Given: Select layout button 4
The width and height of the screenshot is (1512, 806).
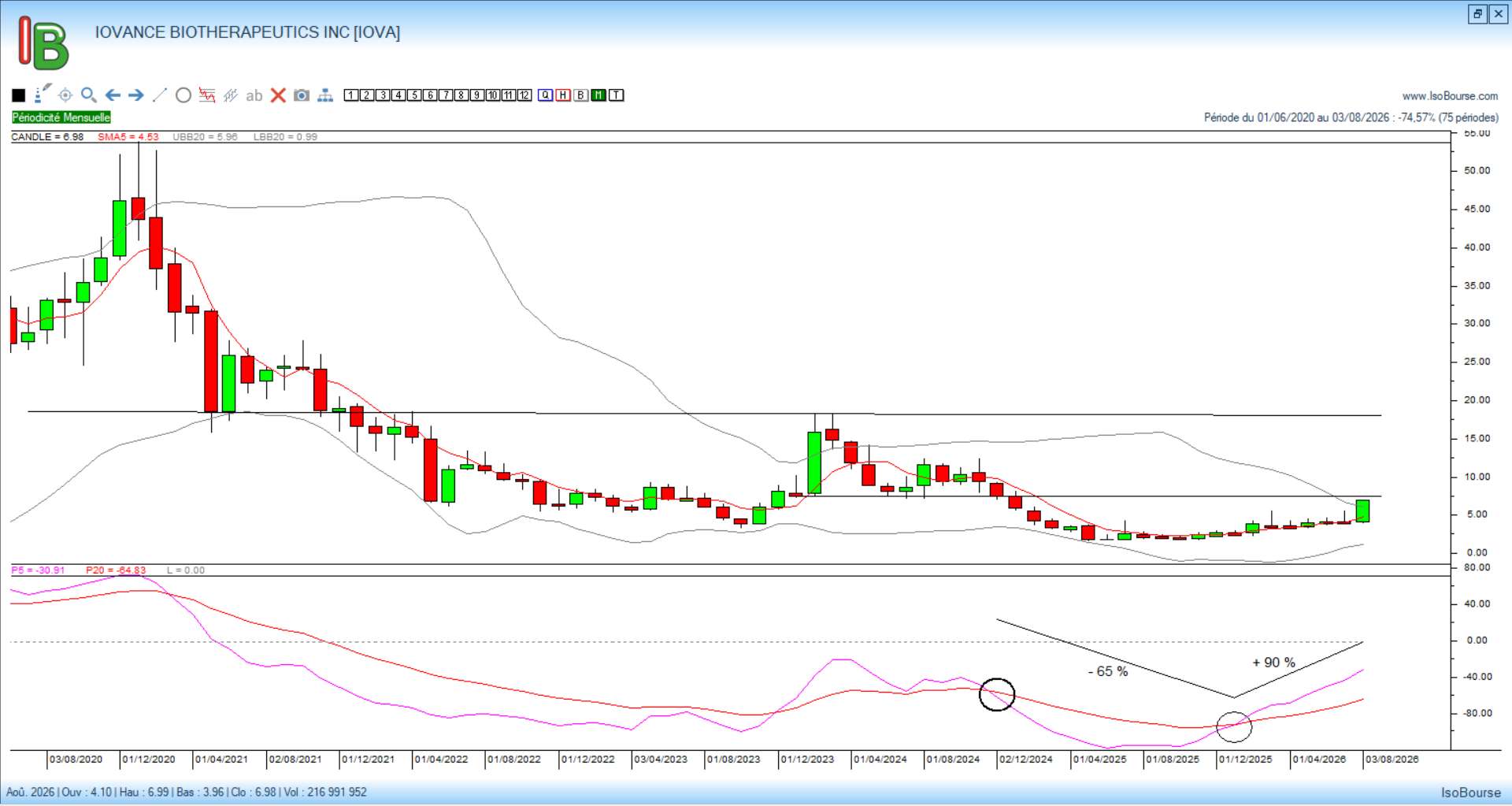Looking at the screenshot, I should pyautogui.click(x=398, y=95).
